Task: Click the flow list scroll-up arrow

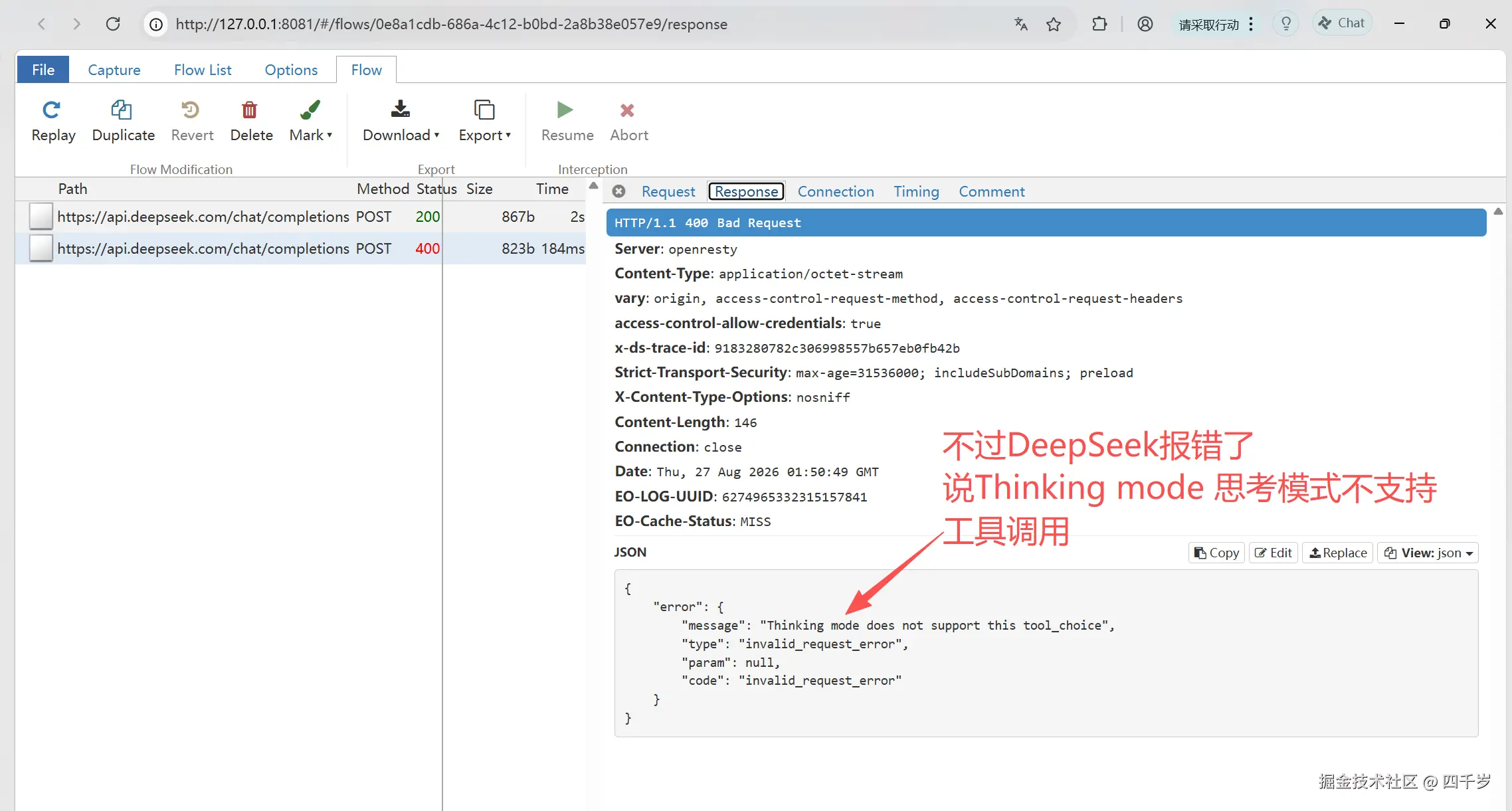Action: pyautogui.click(x=594, y=186)
